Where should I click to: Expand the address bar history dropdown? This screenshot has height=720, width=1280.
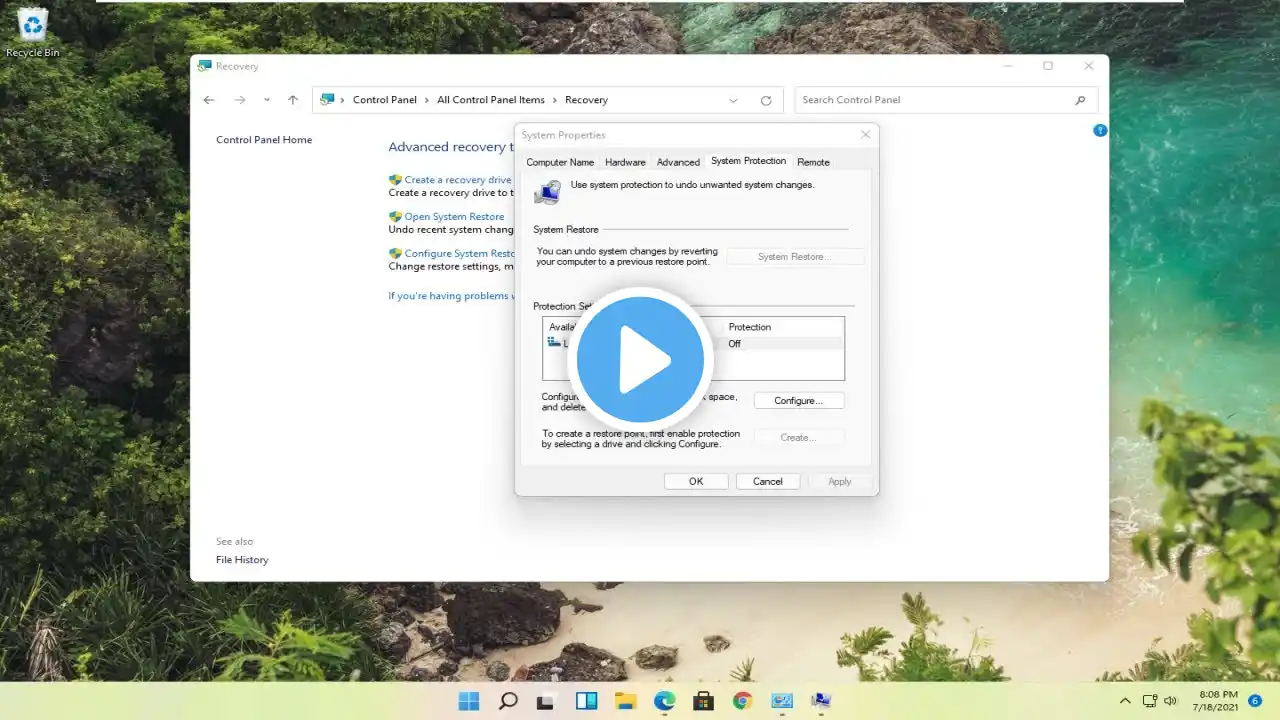[733, 100]
